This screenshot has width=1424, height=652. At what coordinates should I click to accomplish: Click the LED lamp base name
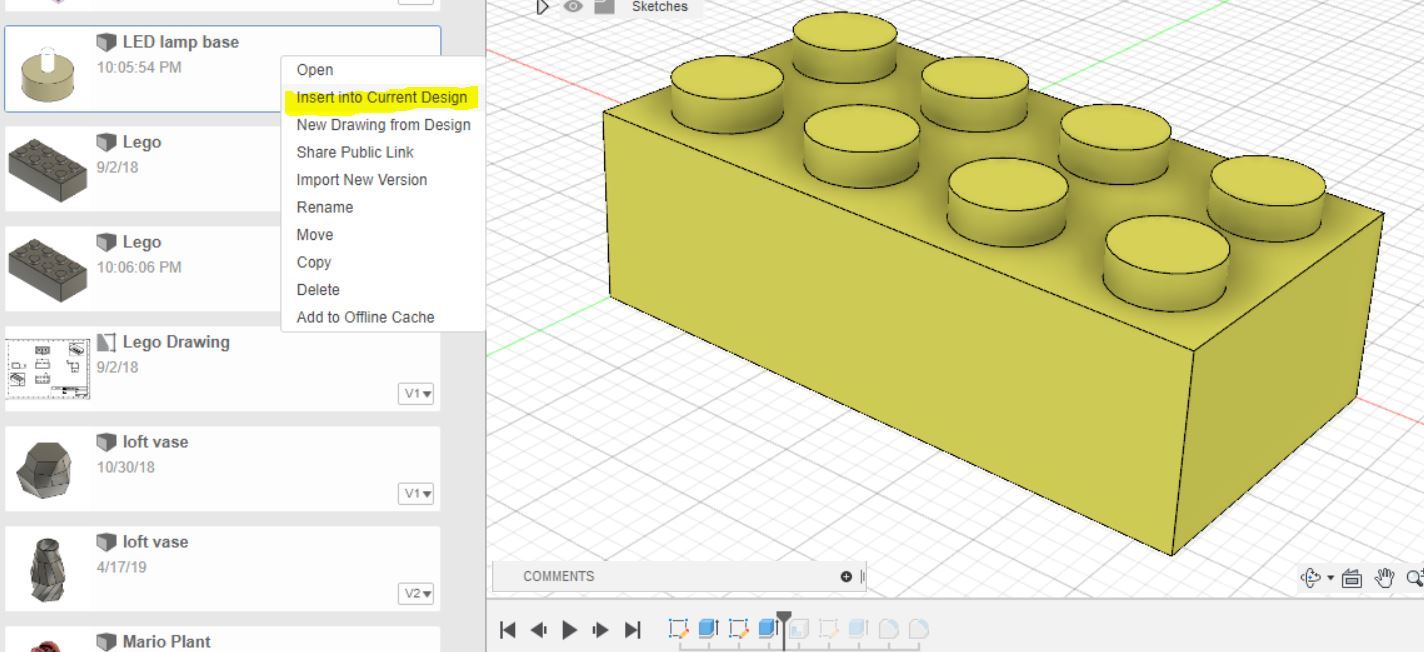(x=181, y=42)
